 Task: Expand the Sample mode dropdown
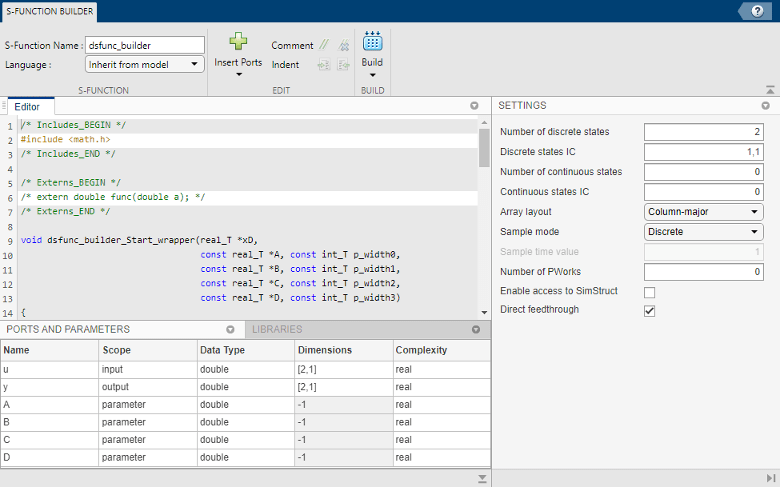coord(704,232)
